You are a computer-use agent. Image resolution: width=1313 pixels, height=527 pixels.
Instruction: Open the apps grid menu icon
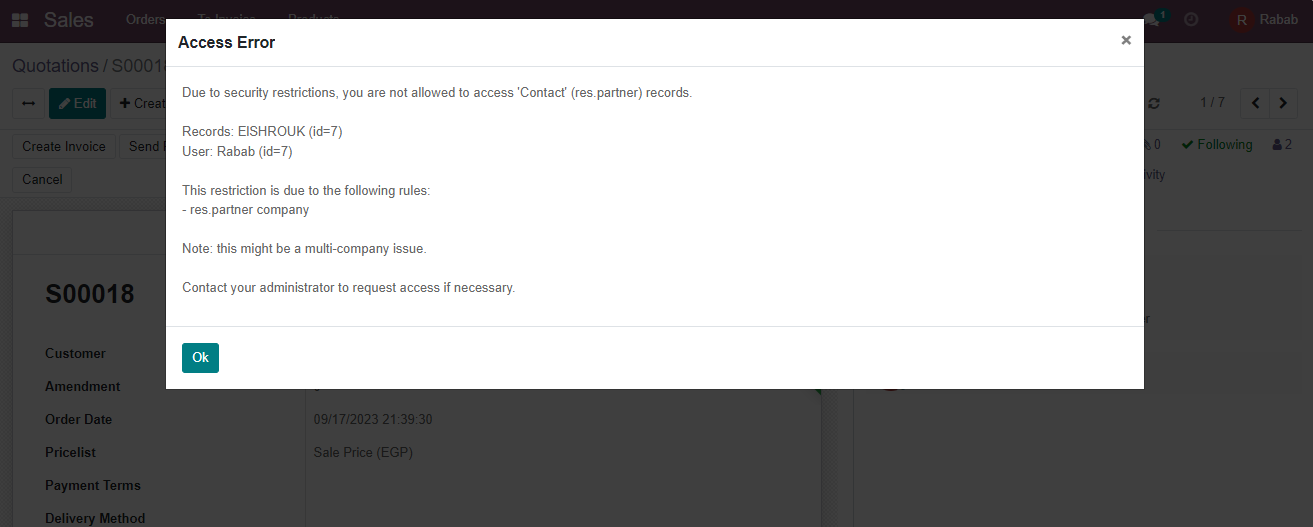click(x=20, y=20)
